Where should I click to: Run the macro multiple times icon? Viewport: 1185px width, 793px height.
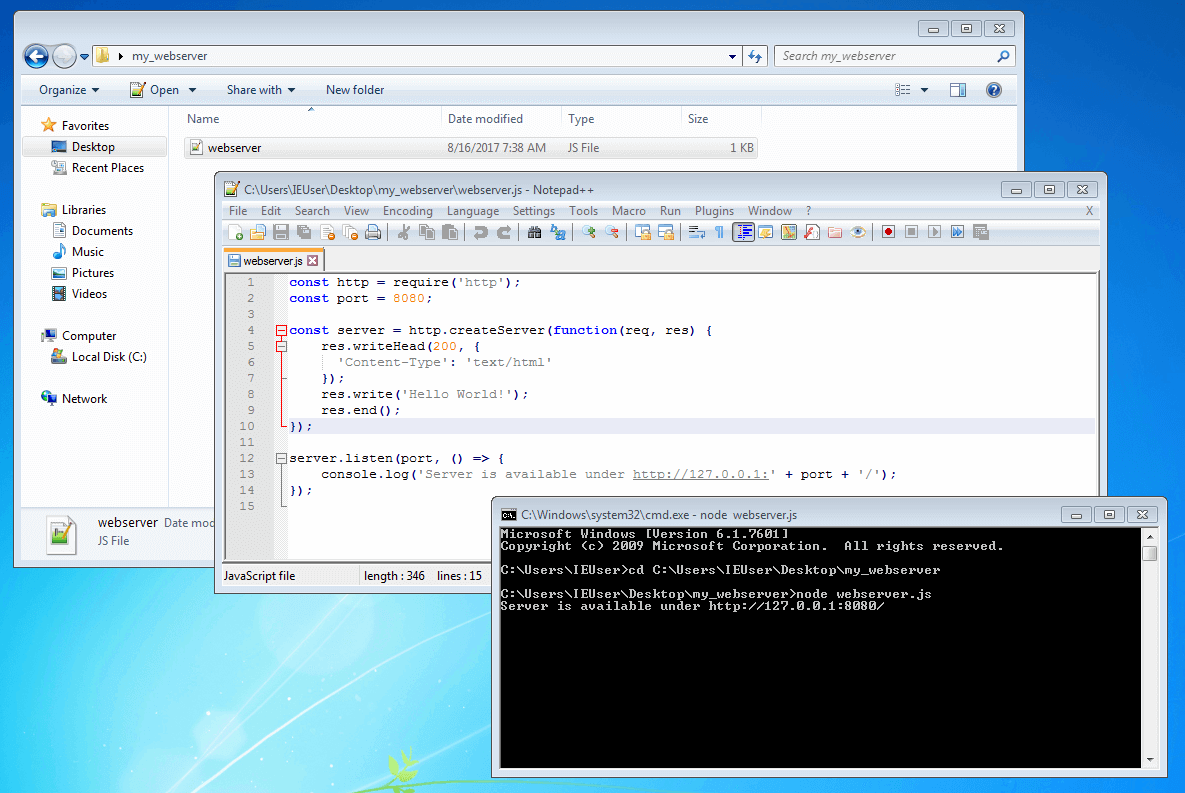[x=958, y=233]
